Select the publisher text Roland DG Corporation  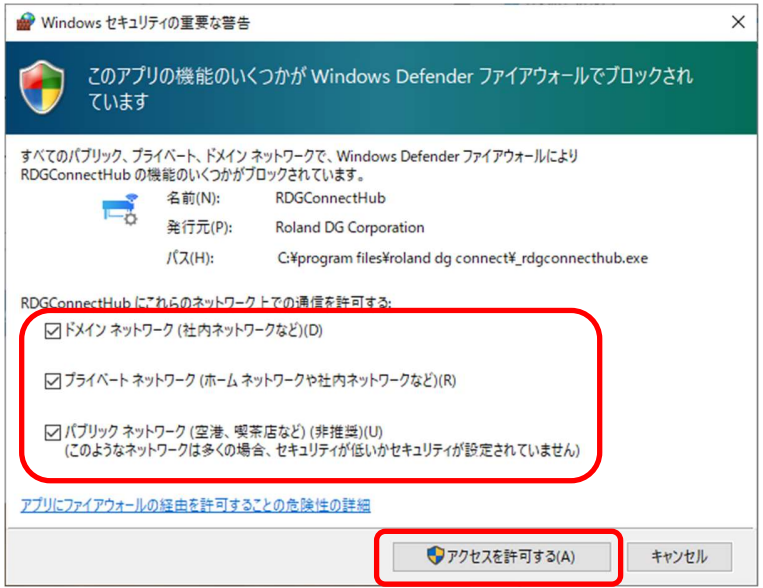pyautogui.click(x=350, y=227)
